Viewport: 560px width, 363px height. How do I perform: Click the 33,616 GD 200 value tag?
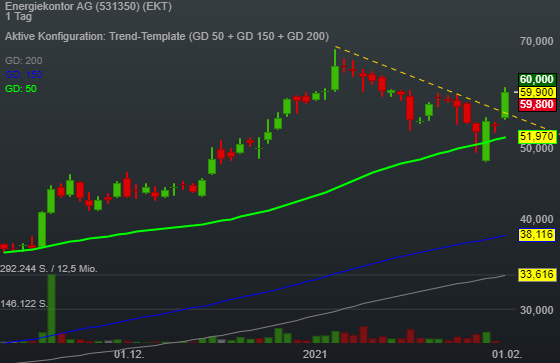537,274
